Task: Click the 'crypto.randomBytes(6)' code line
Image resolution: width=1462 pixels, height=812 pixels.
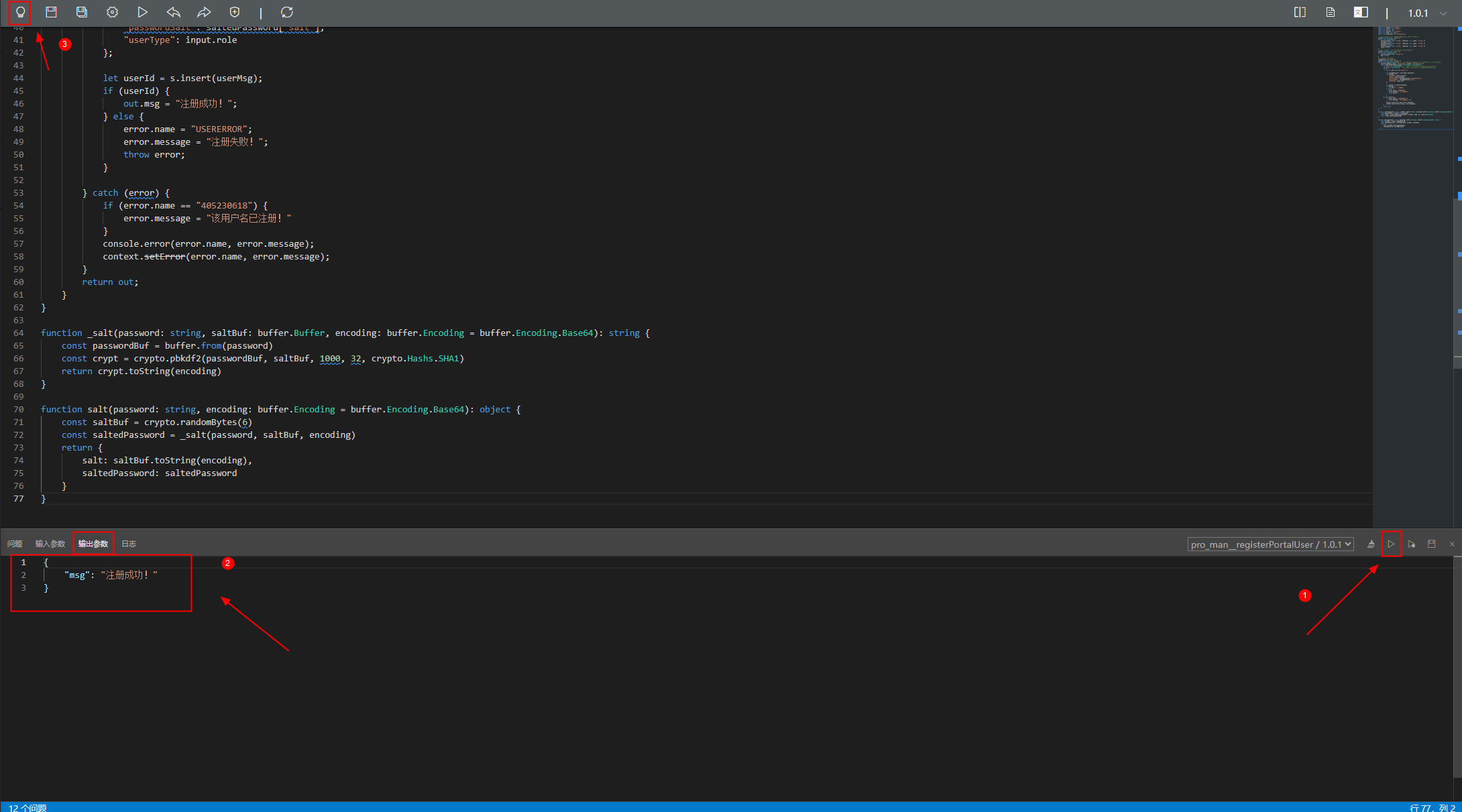Action: 157,422
